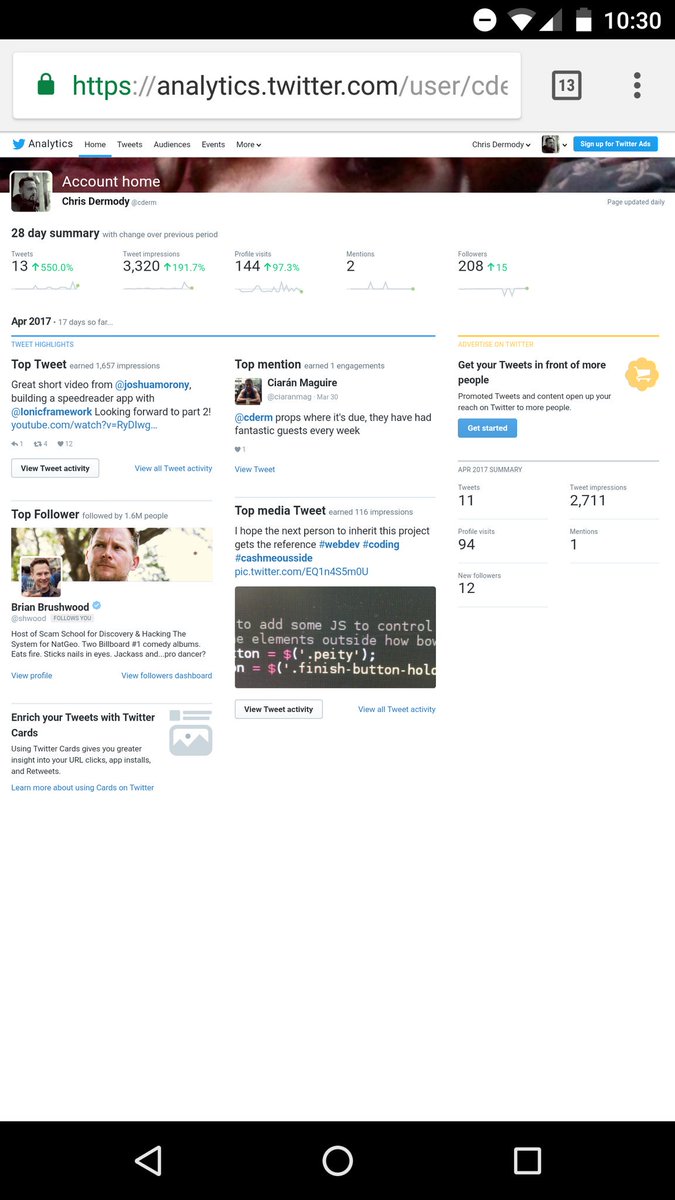Click the 'FOLLOWS YOU' badge
This screenshot has height=1200, width=675.
click(72, 619)
